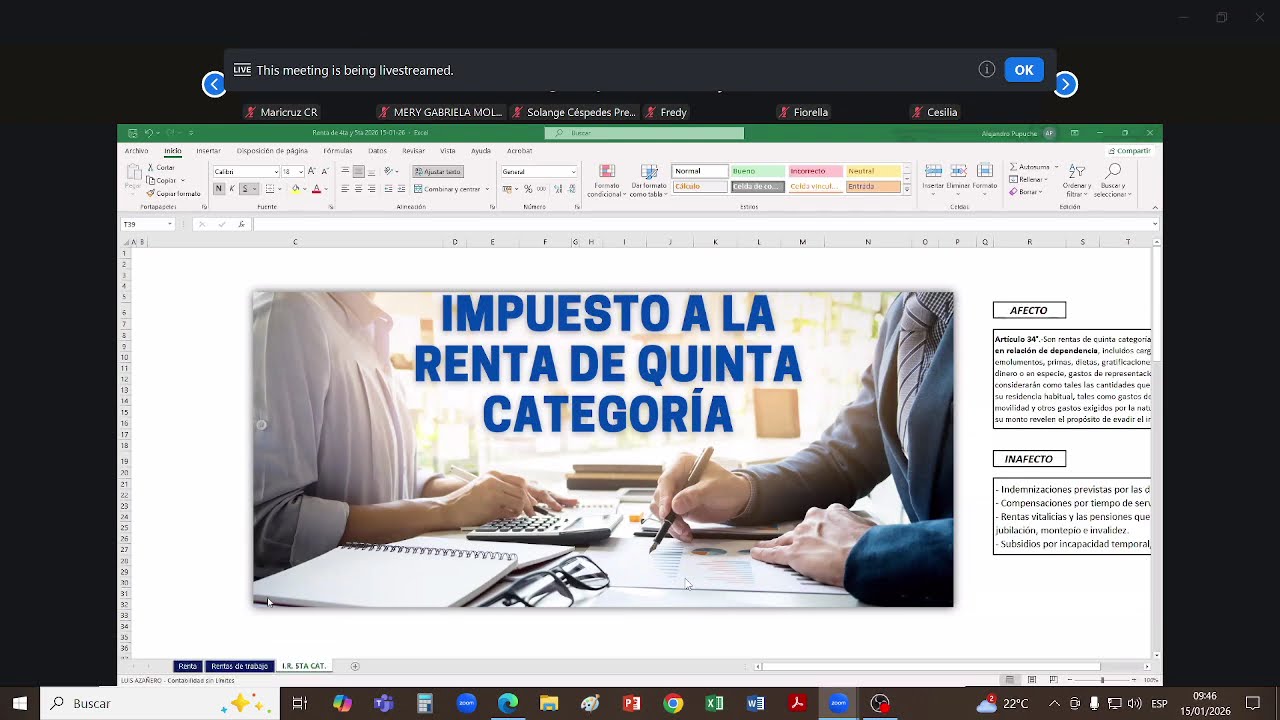Open Formato condicional menu
The height and width of the screenshot is (720, 1280).
pyautogui.click(x=606, y=179)
